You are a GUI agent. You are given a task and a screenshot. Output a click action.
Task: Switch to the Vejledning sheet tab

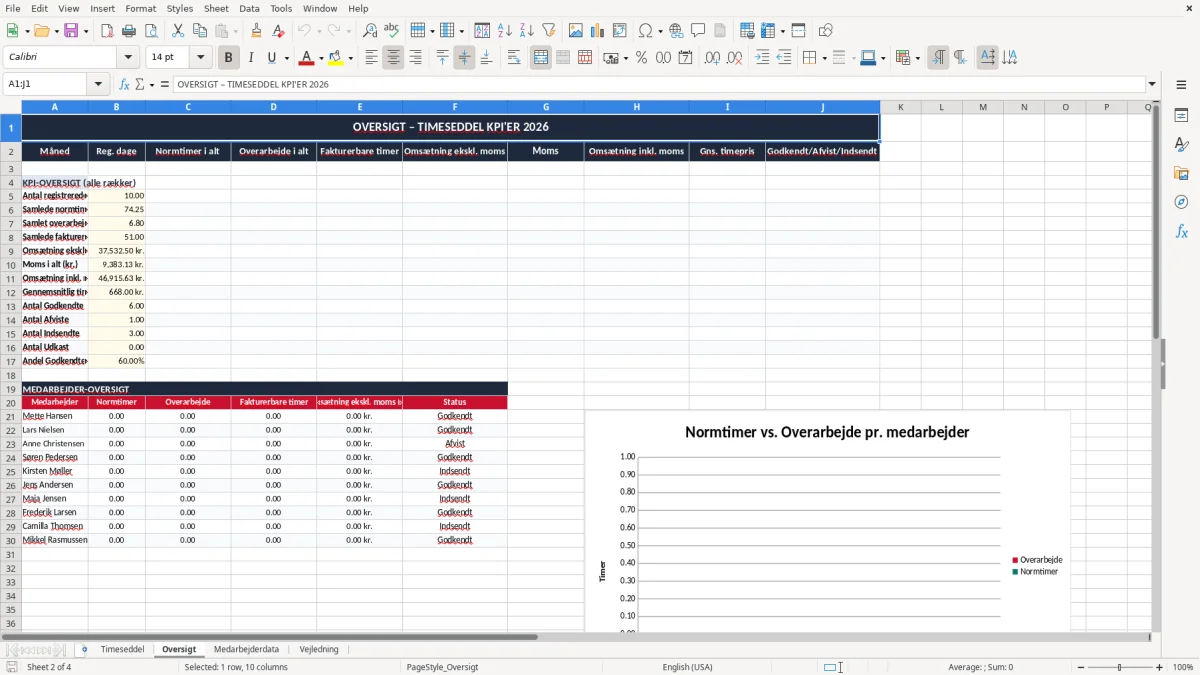point(319,649)
